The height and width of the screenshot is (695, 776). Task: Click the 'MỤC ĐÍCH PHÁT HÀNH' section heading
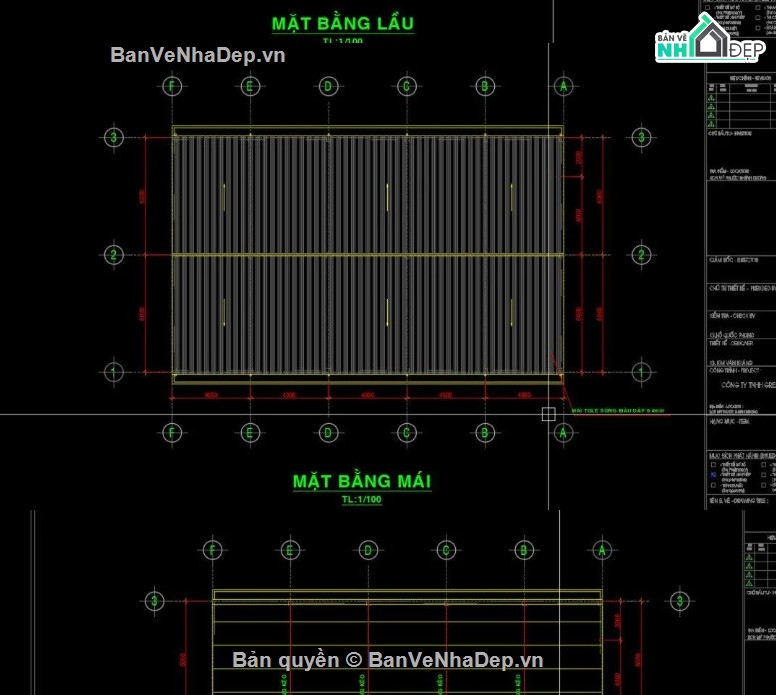tap(742, 455)
